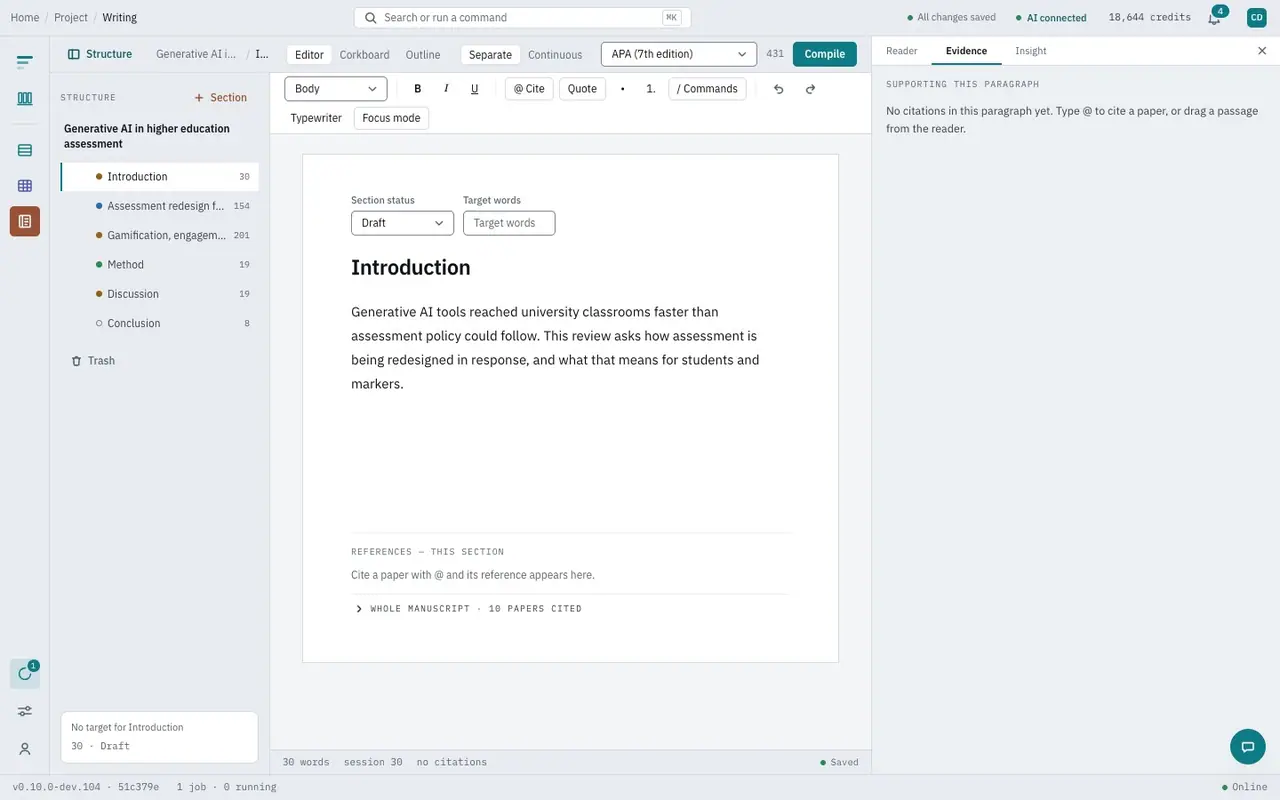Viewport: 1280px width, 800px height.
Task: Close the right evidence panel
Action: (1262, 51)
